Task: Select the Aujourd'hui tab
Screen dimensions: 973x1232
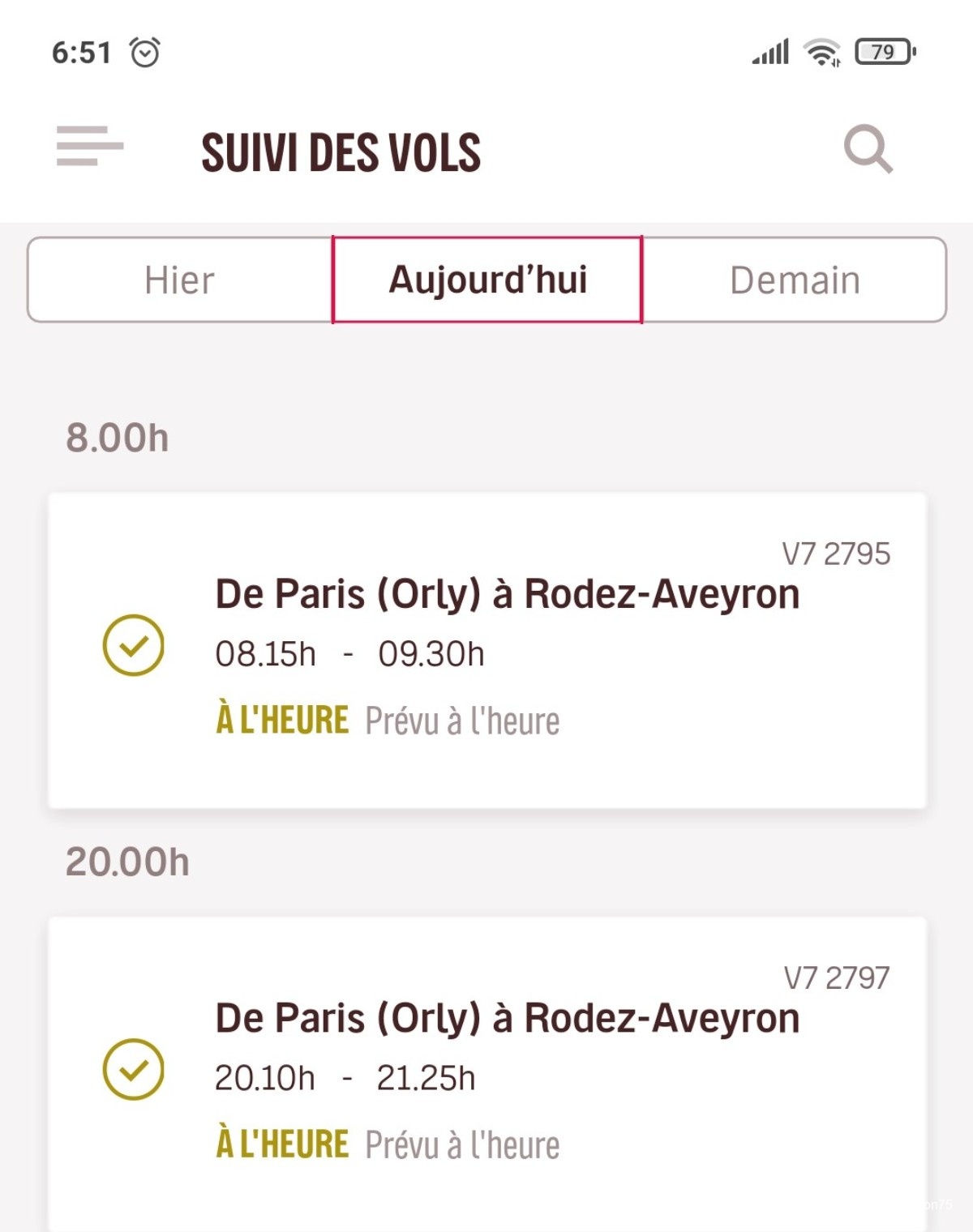Action: 487,280
